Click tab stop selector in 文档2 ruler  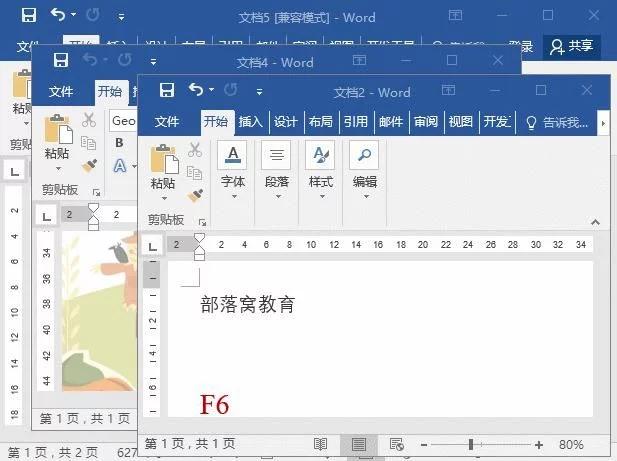[x=152, y=246]
